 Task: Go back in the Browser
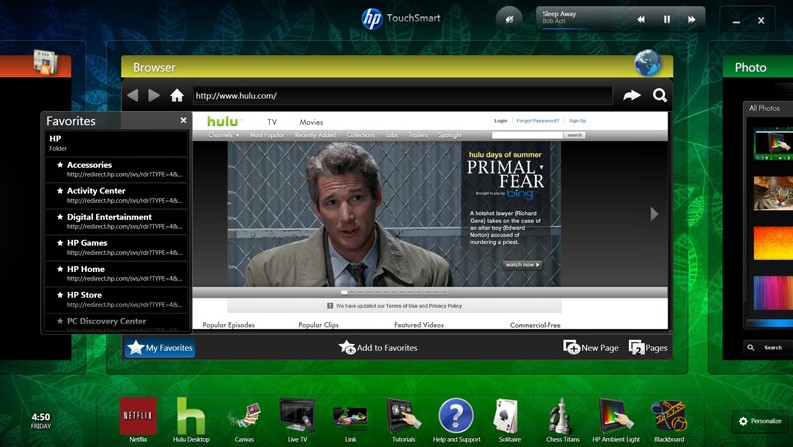(x=133, y=95)
